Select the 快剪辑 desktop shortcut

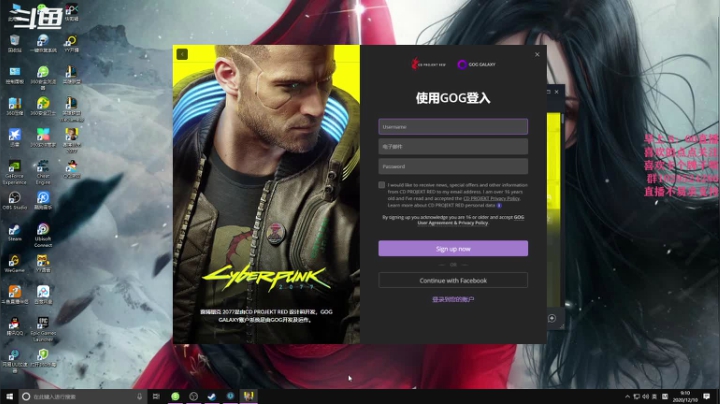click(x=71, y=12)
